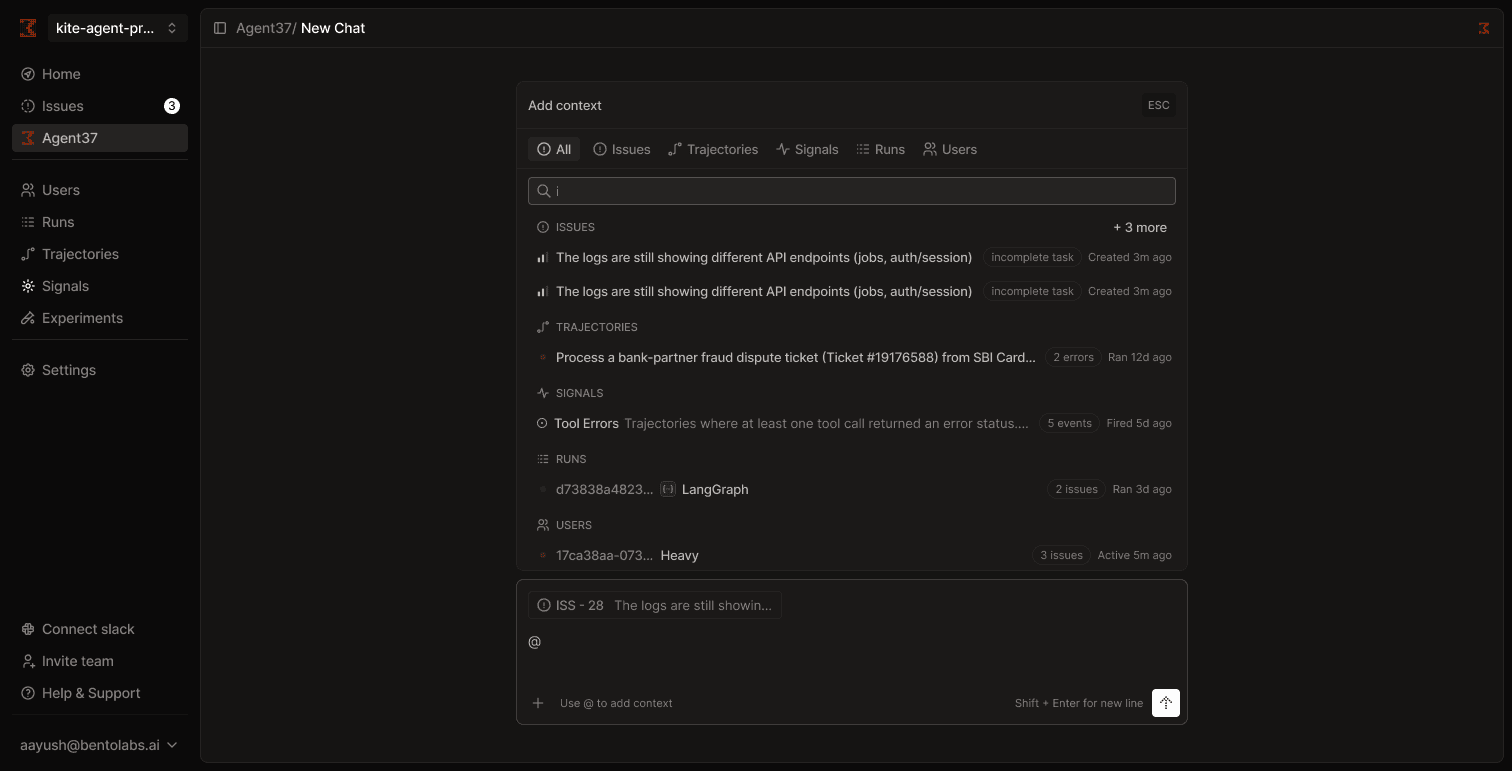
Task: Switch to the Signals context tab
Action: click(807, 149)
